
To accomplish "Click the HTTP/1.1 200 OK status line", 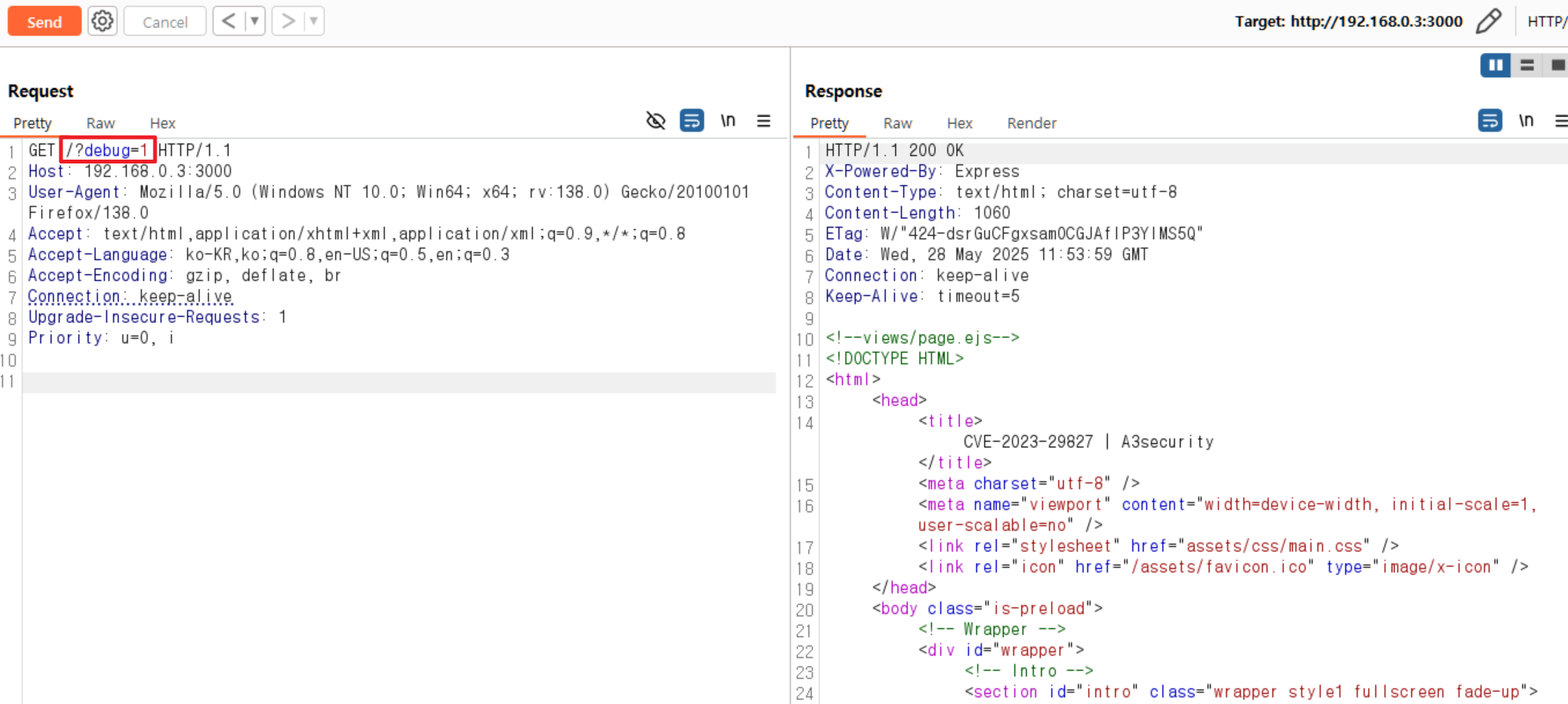I will click(x=895, y=150).
